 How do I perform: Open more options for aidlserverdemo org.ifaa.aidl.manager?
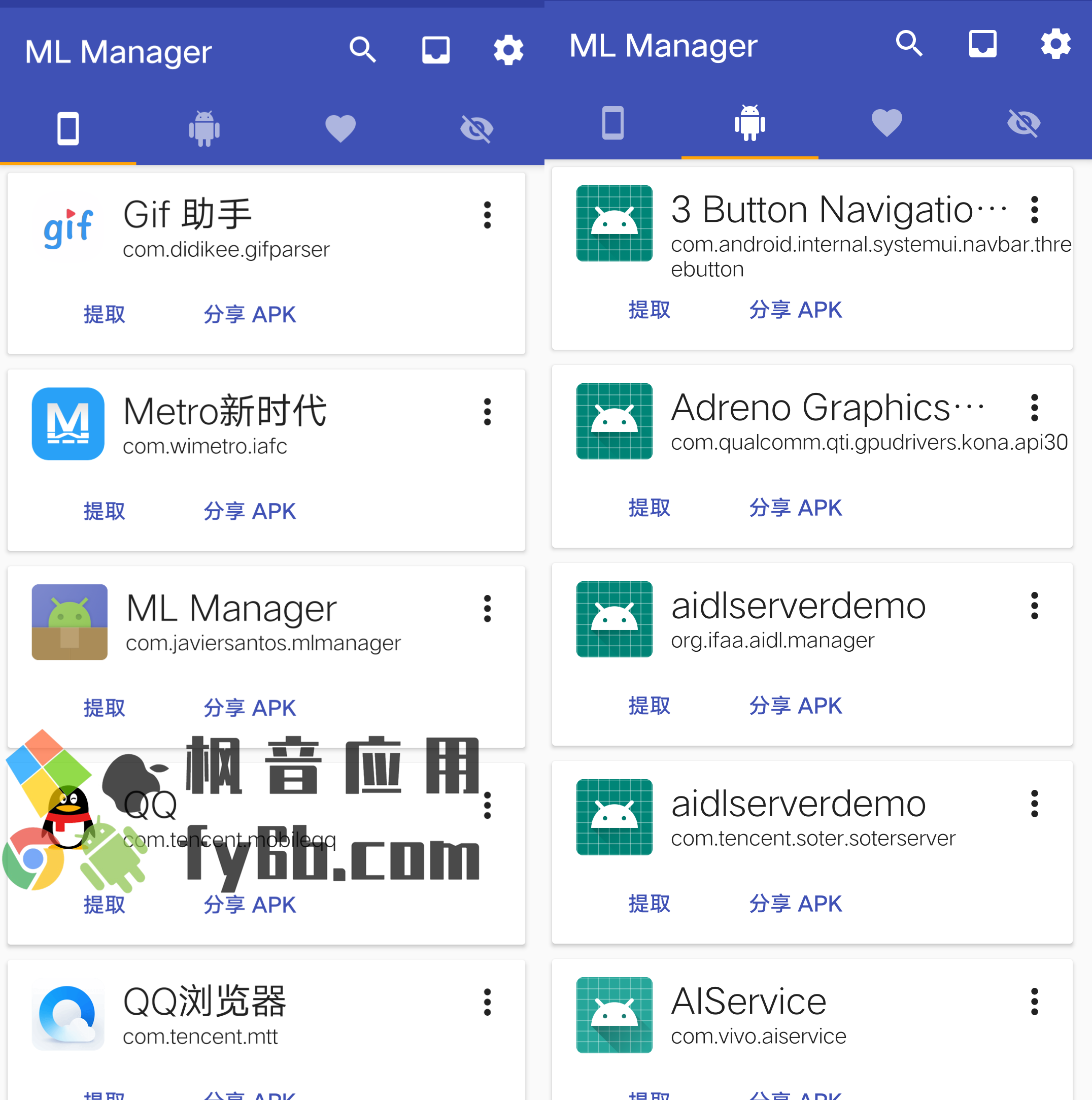point(1035,605)
